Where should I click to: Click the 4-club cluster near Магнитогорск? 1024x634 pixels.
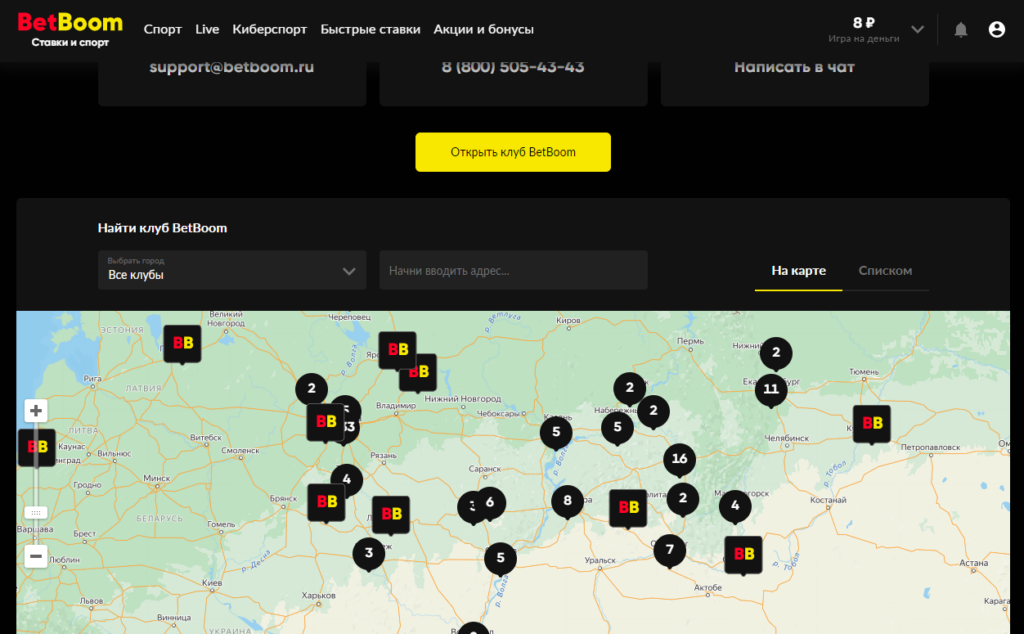click(x=735, y=505)
